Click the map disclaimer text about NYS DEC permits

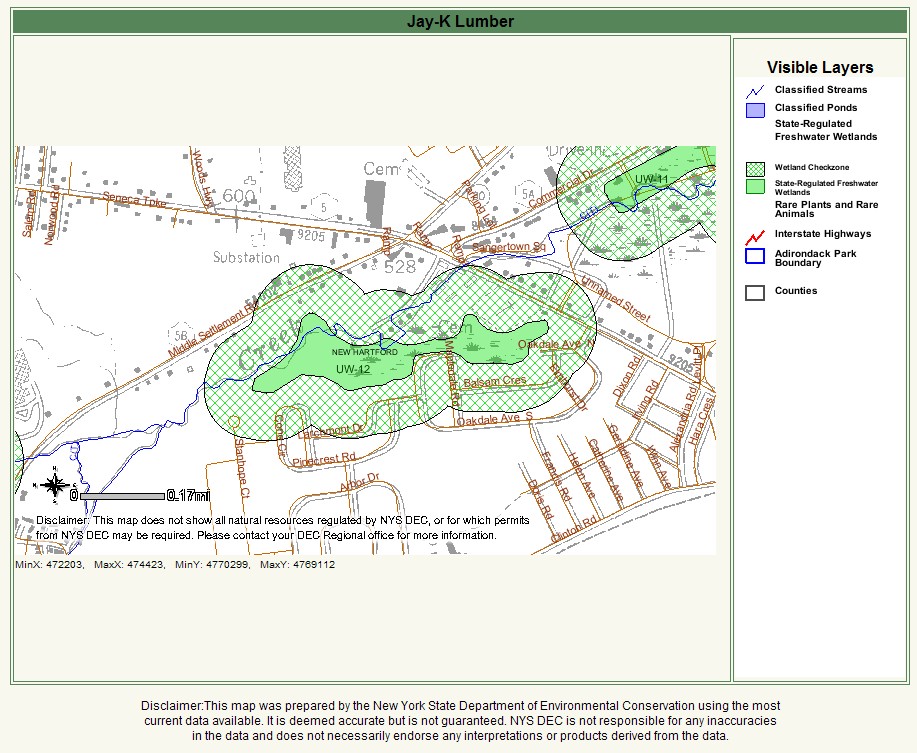point(282,527)
